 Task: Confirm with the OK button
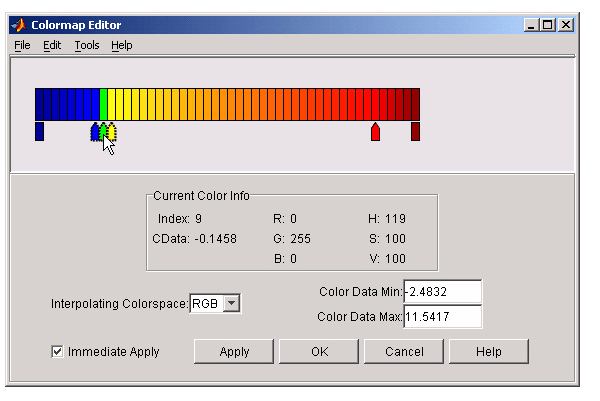319,352
